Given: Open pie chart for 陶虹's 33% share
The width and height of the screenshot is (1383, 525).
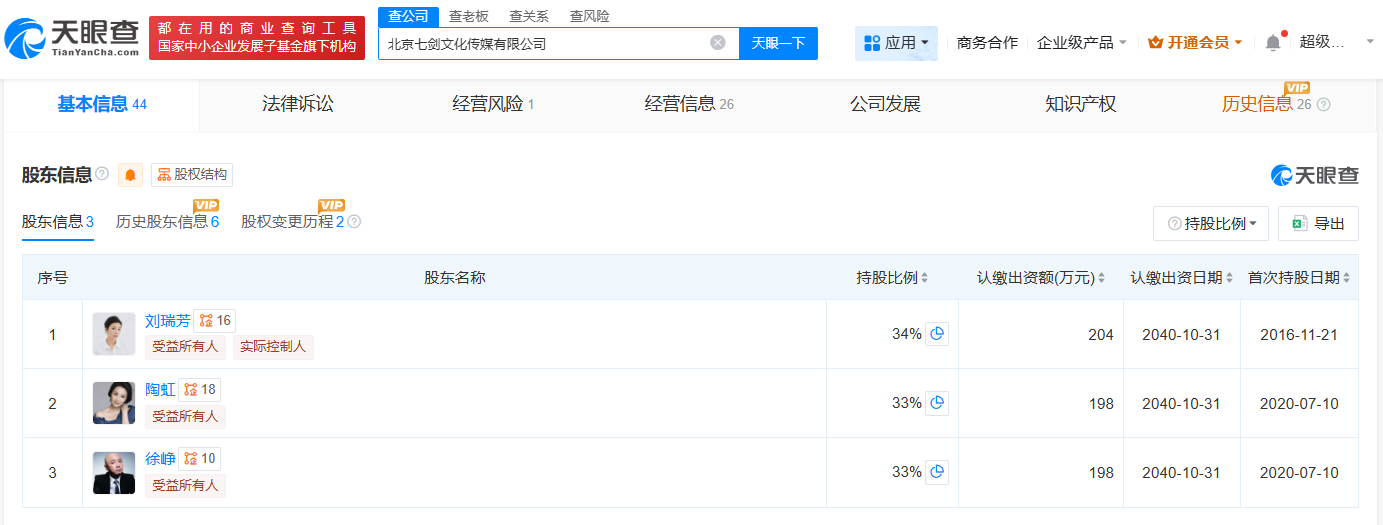Looking at the screenshot, I should tap(937, 403).
